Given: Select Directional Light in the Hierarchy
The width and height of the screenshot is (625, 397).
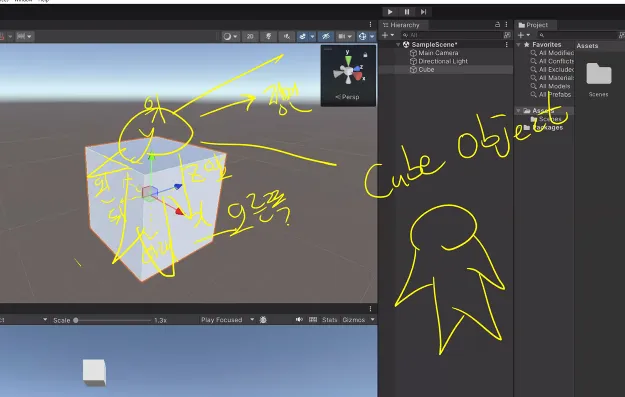Looking at the screenshot, I should 443,61.
